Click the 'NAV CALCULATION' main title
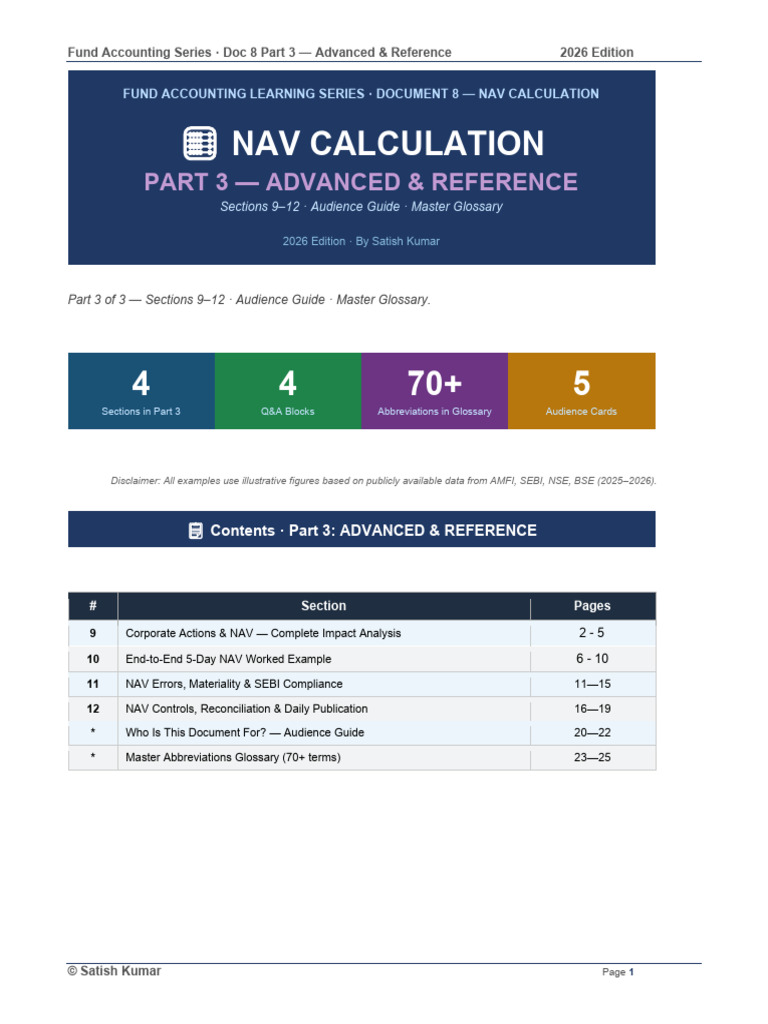This screenshot has height=1024, width=768. [388, 143]
